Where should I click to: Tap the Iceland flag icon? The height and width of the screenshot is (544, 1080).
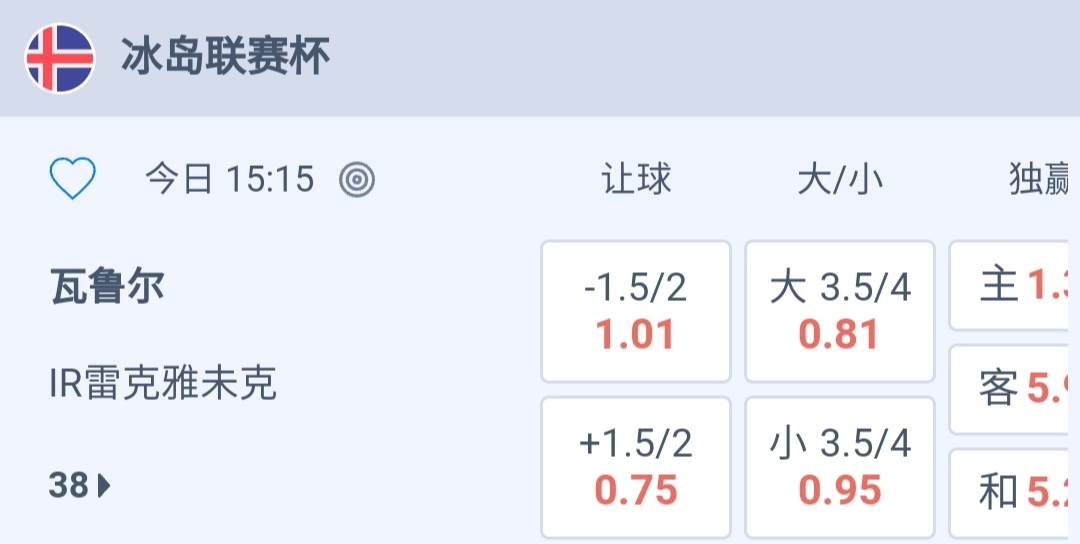60,58
